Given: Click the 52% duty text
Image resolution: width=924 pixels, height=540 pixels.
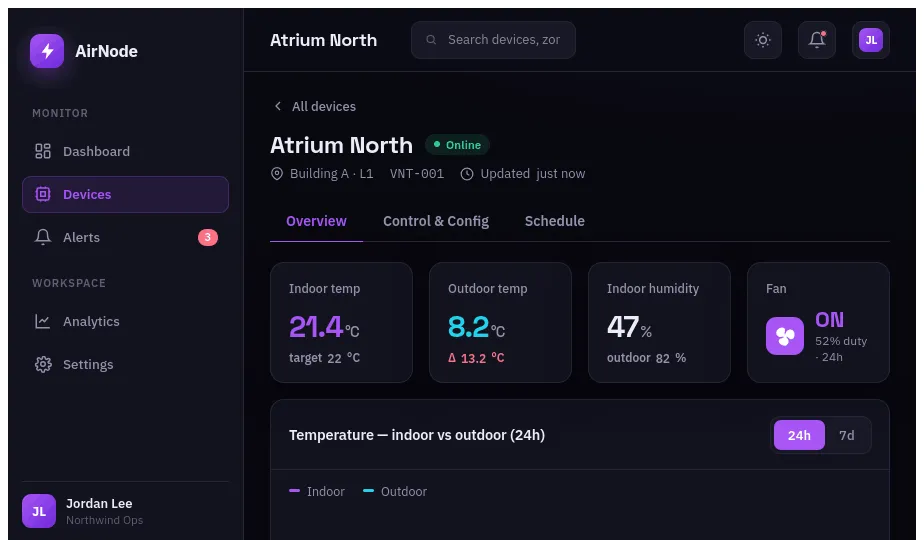Looking at the screenshot, I should [841, 341].
